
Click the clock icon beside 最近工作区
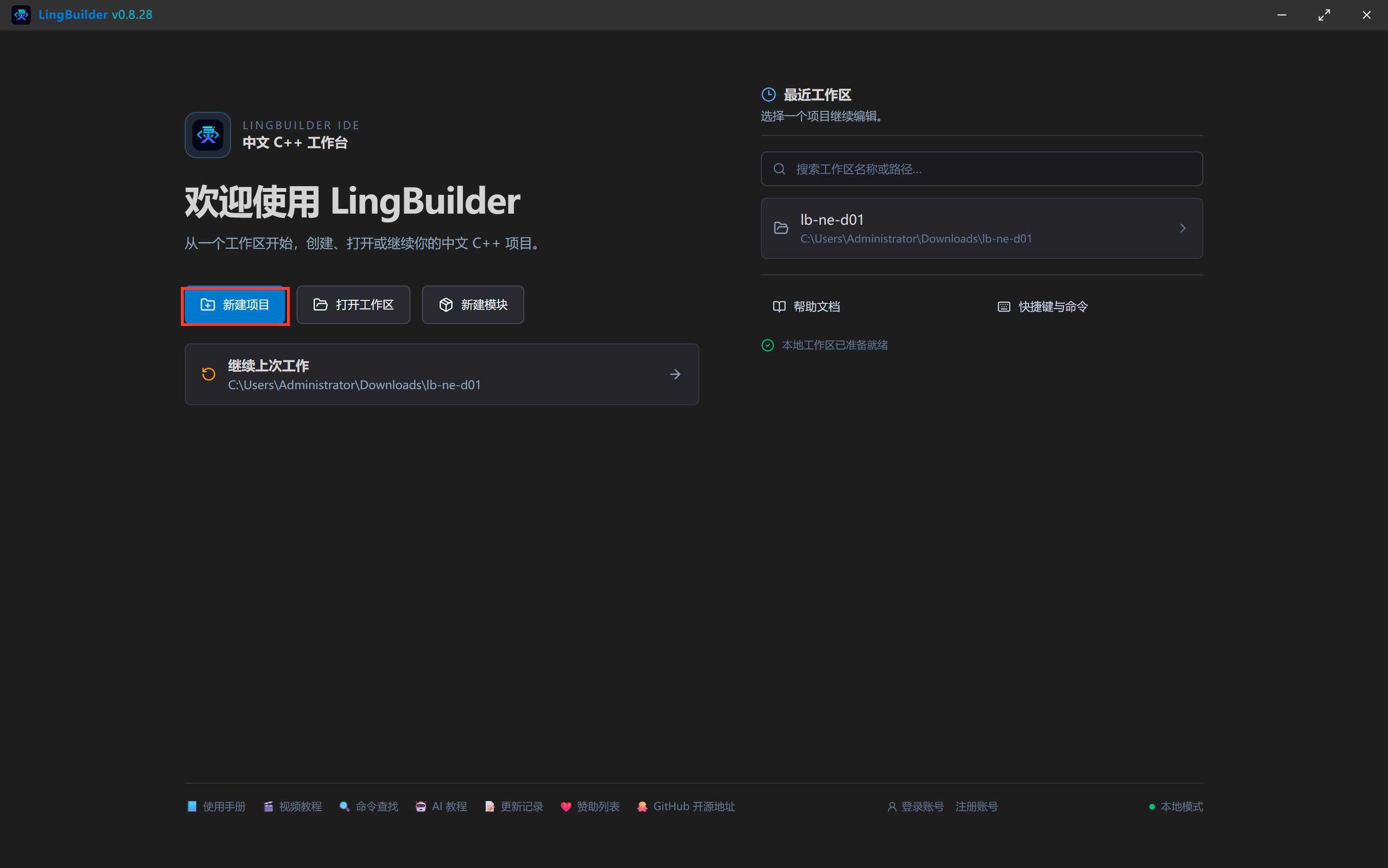(x=768, y=95)
